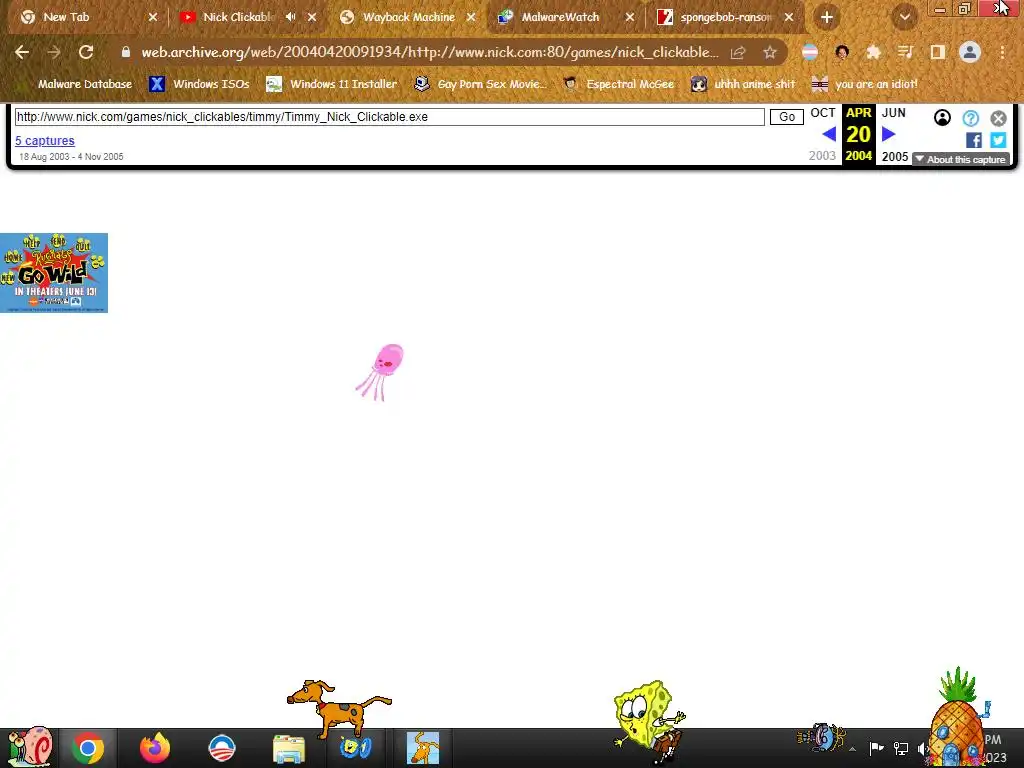
Task: Open File Explorer folder in taskbar
Action: (x=289, y=749)
